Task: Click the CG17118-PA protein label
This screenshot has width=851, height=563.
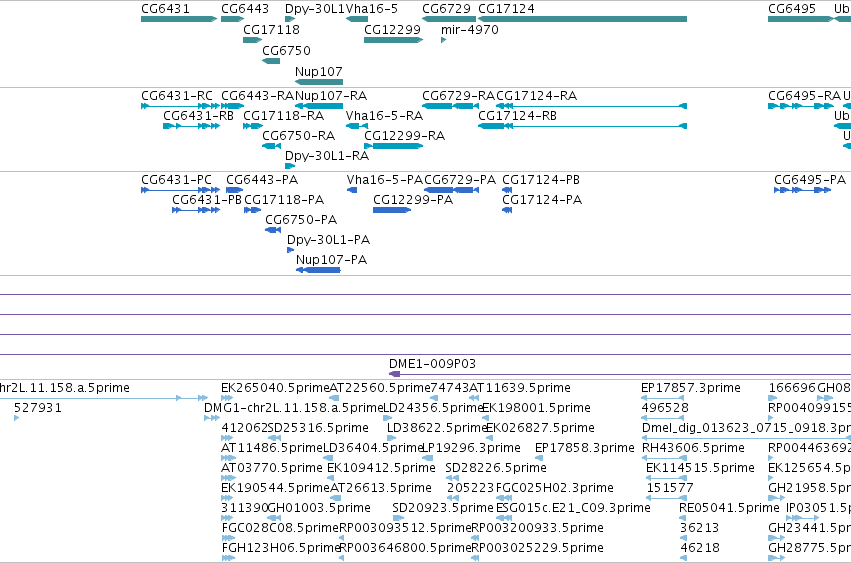Action: point(284,200)
